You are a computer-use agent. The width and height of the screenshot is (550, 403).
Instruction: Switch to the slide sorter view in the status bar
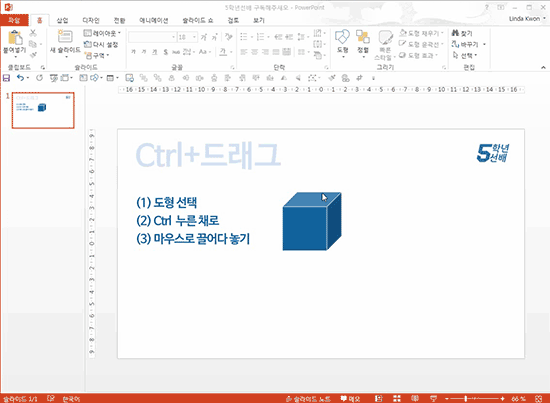397,398
